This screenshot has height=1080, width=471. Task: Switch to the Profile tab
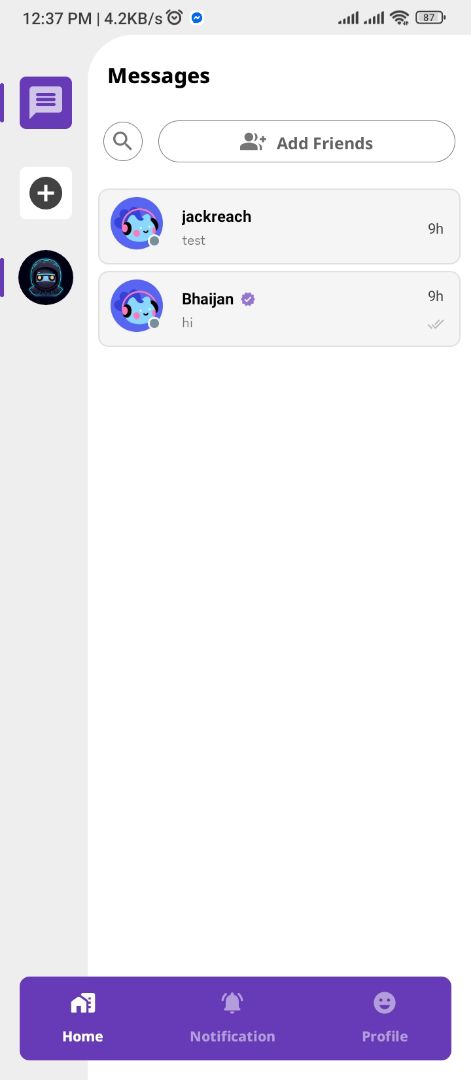click(385, 1018)
